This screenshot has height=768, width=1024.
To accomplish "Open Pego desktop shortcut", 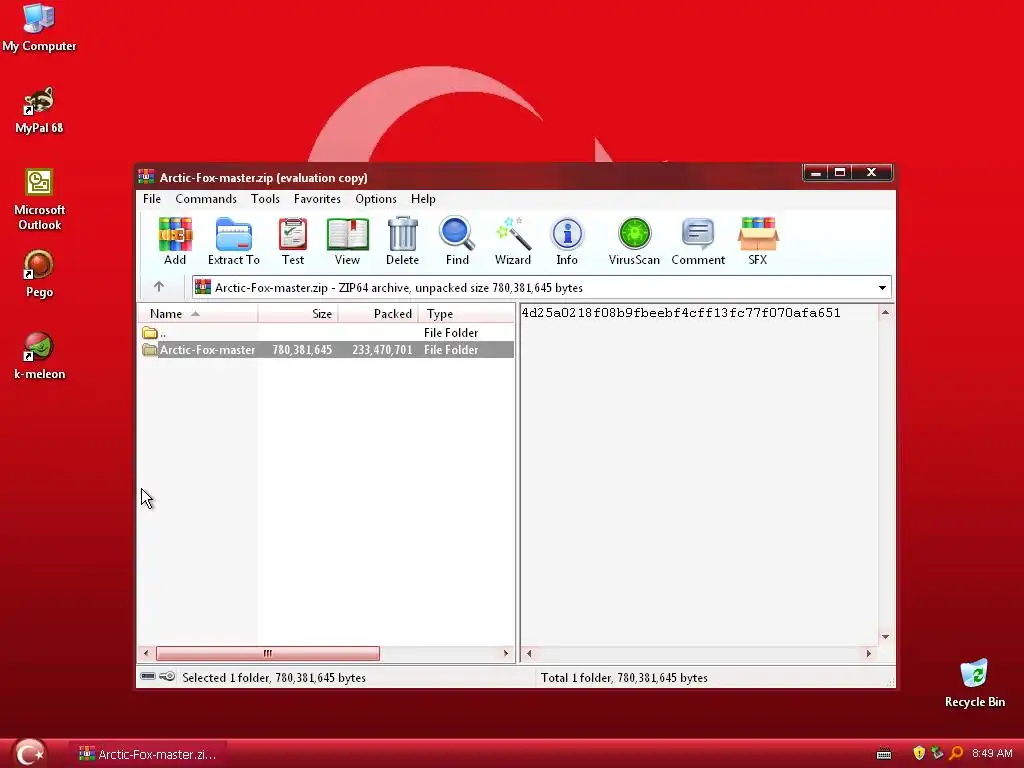I will (x=39, y=274).
